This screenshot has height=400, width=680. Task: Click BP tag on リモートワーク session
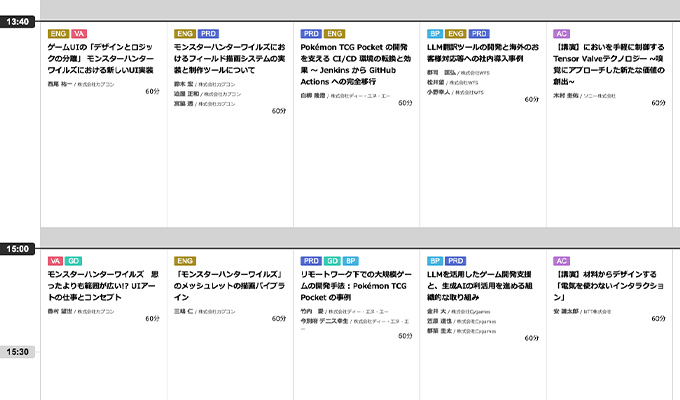[x=350, y=261]
